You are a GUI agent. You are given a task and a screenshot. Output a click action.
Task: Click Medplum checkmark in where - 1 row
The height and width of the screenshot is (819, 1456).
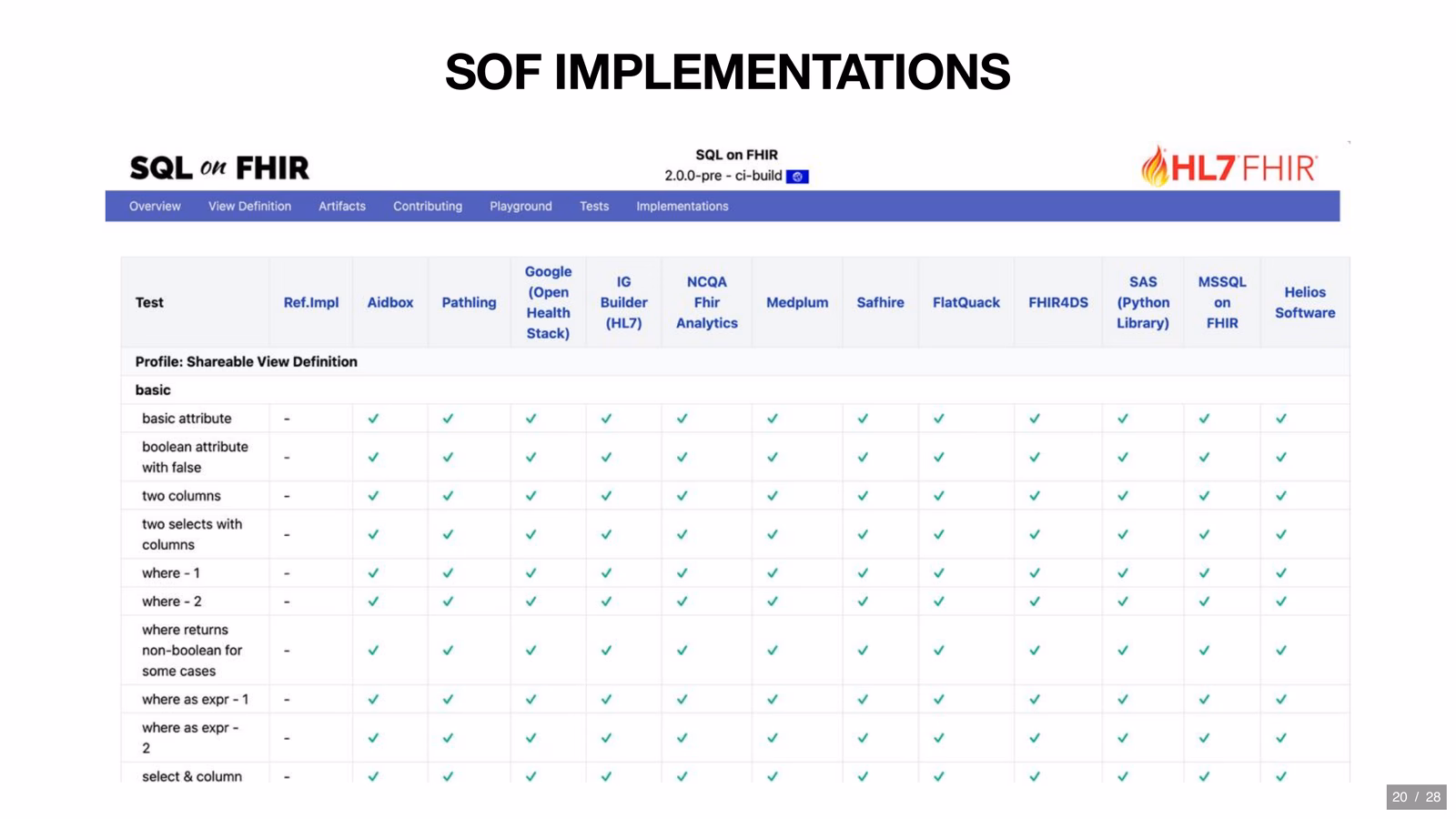pyautogui.click(x=772, y=573)
